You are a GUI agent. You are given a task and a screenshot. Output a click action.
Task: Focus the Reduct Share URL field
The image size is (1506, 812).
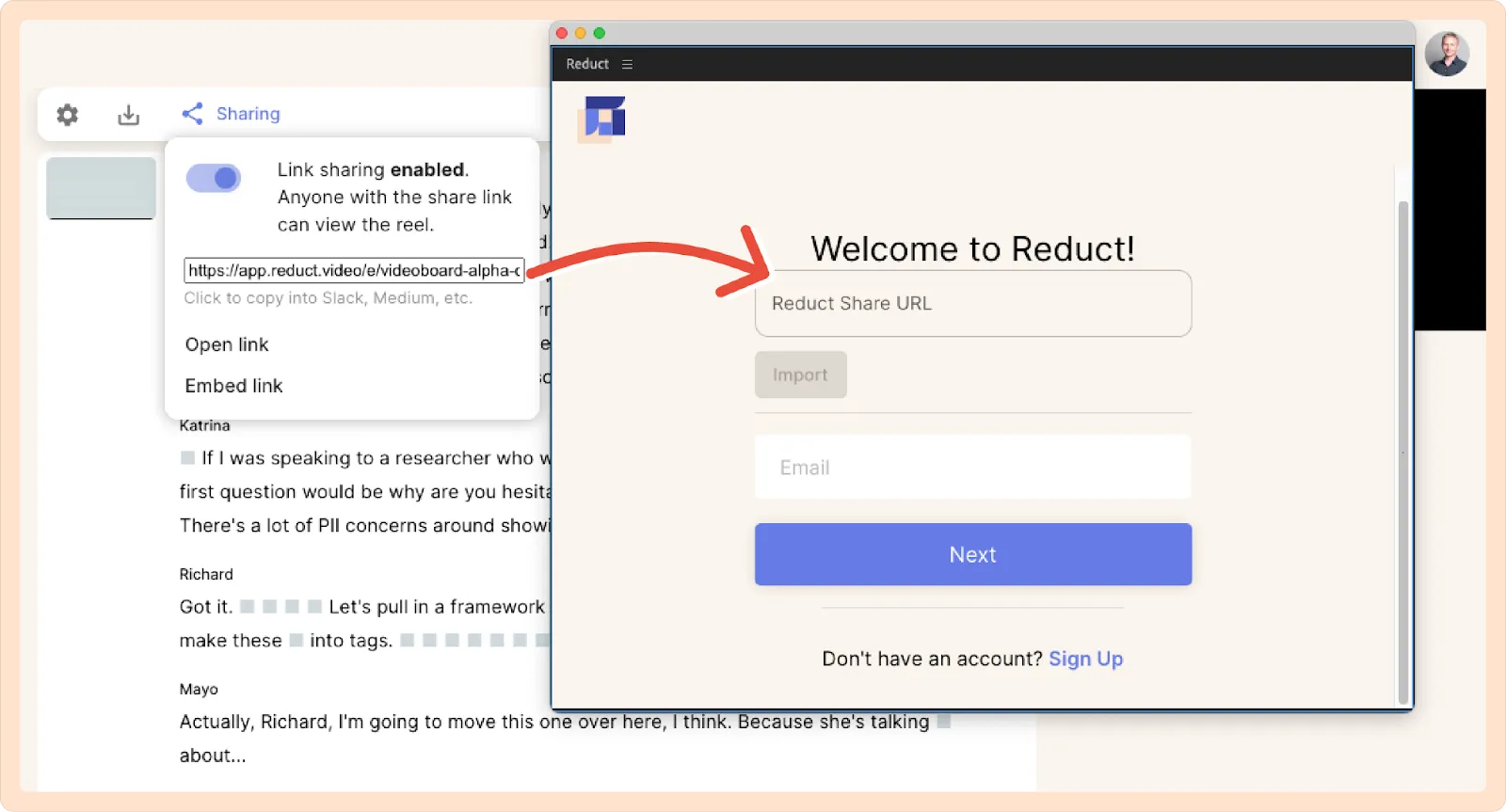(x=973, y=303)
